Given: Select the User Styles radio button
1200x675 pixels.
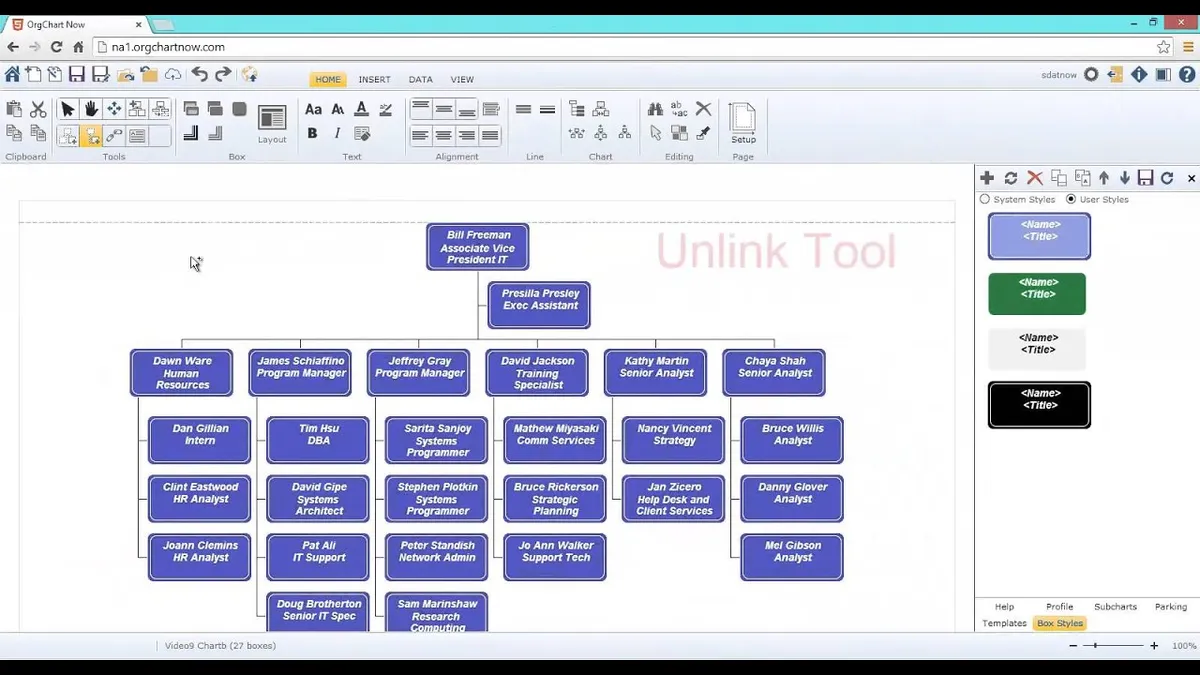Looking at the screenshot, I should pyautogui.click(x=1071, y=199).
